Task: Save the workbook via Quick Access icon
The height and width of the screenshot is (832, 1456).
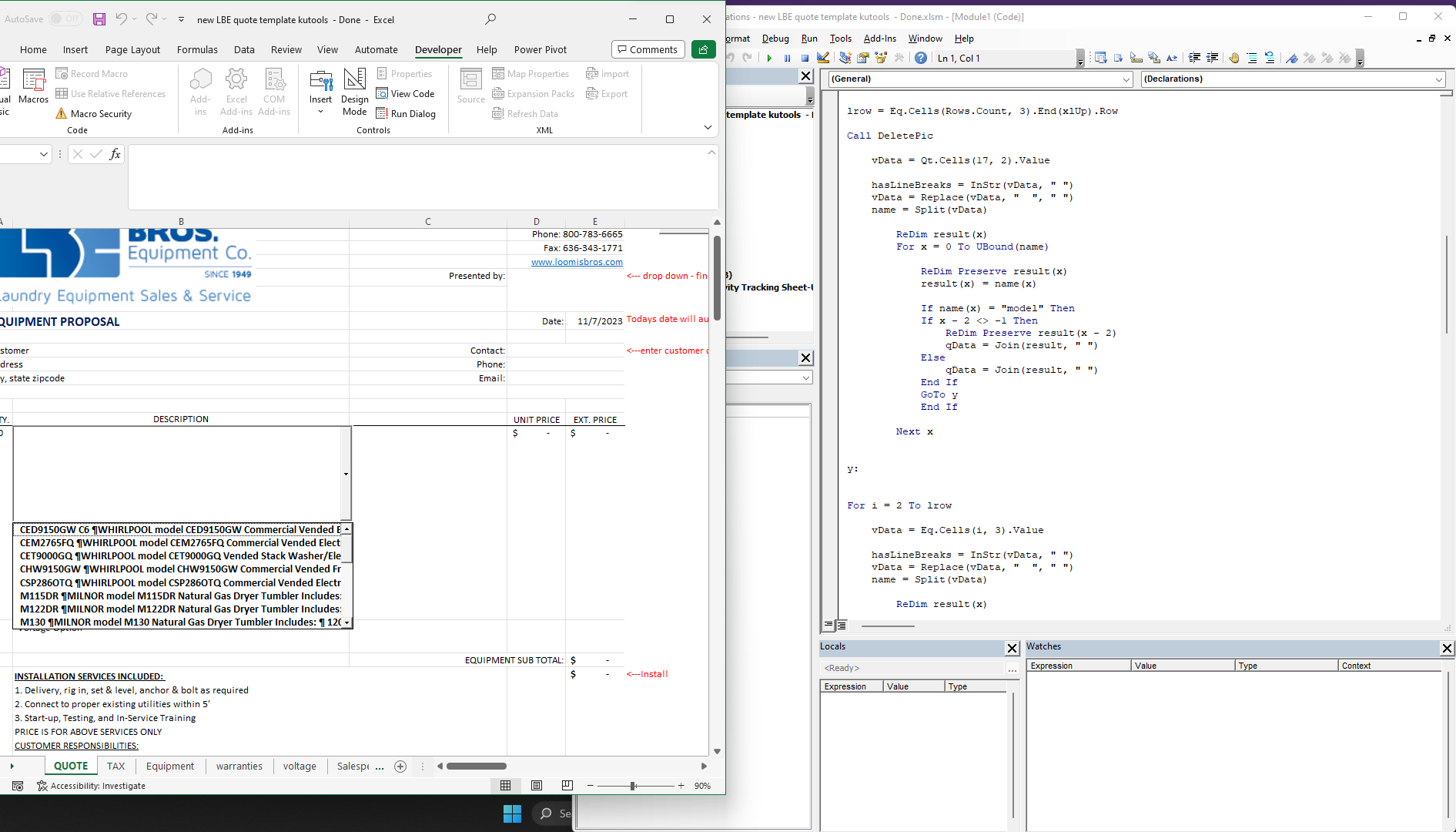Action: (x=99, y=19)
